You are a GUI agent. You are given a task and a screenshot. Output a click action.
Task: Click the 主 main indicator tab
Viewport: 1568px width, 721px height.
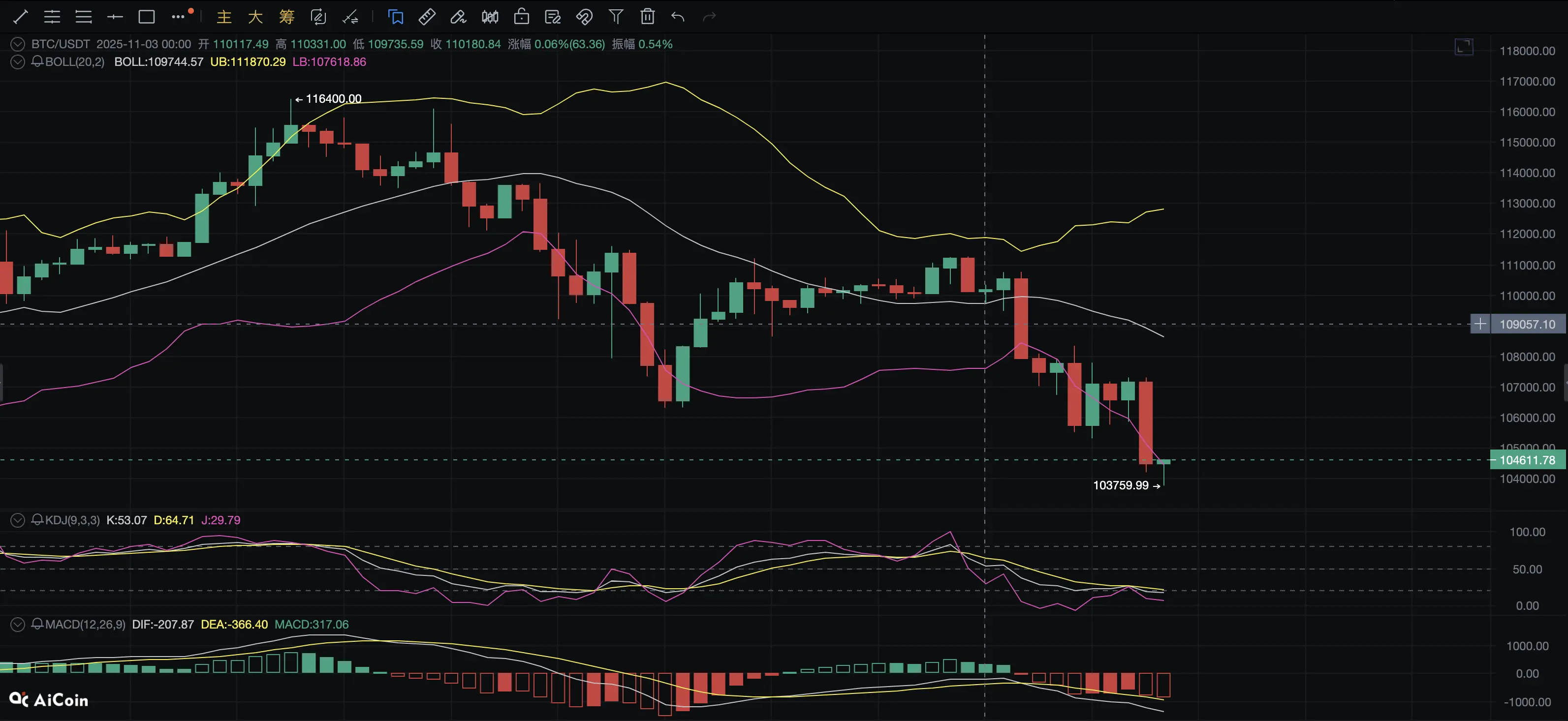click(x=224, y=16)
